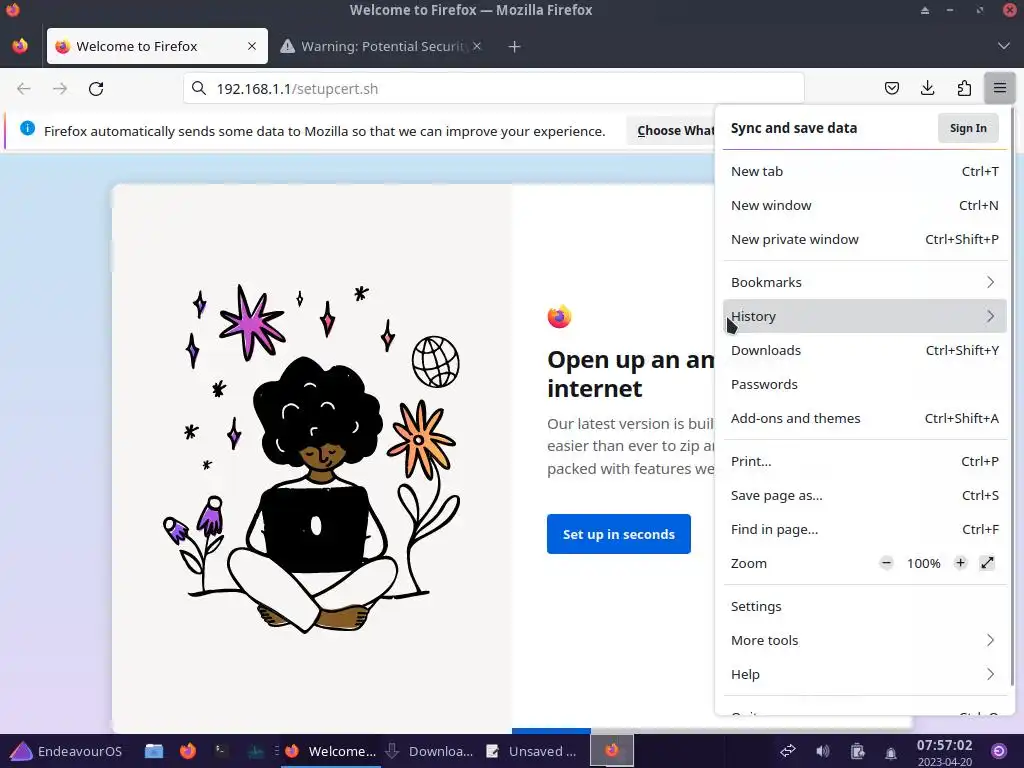The width and height of the screenshot is (1024, 768).
Task: Open the list all tabs chevron
Action: [1004, 46]
